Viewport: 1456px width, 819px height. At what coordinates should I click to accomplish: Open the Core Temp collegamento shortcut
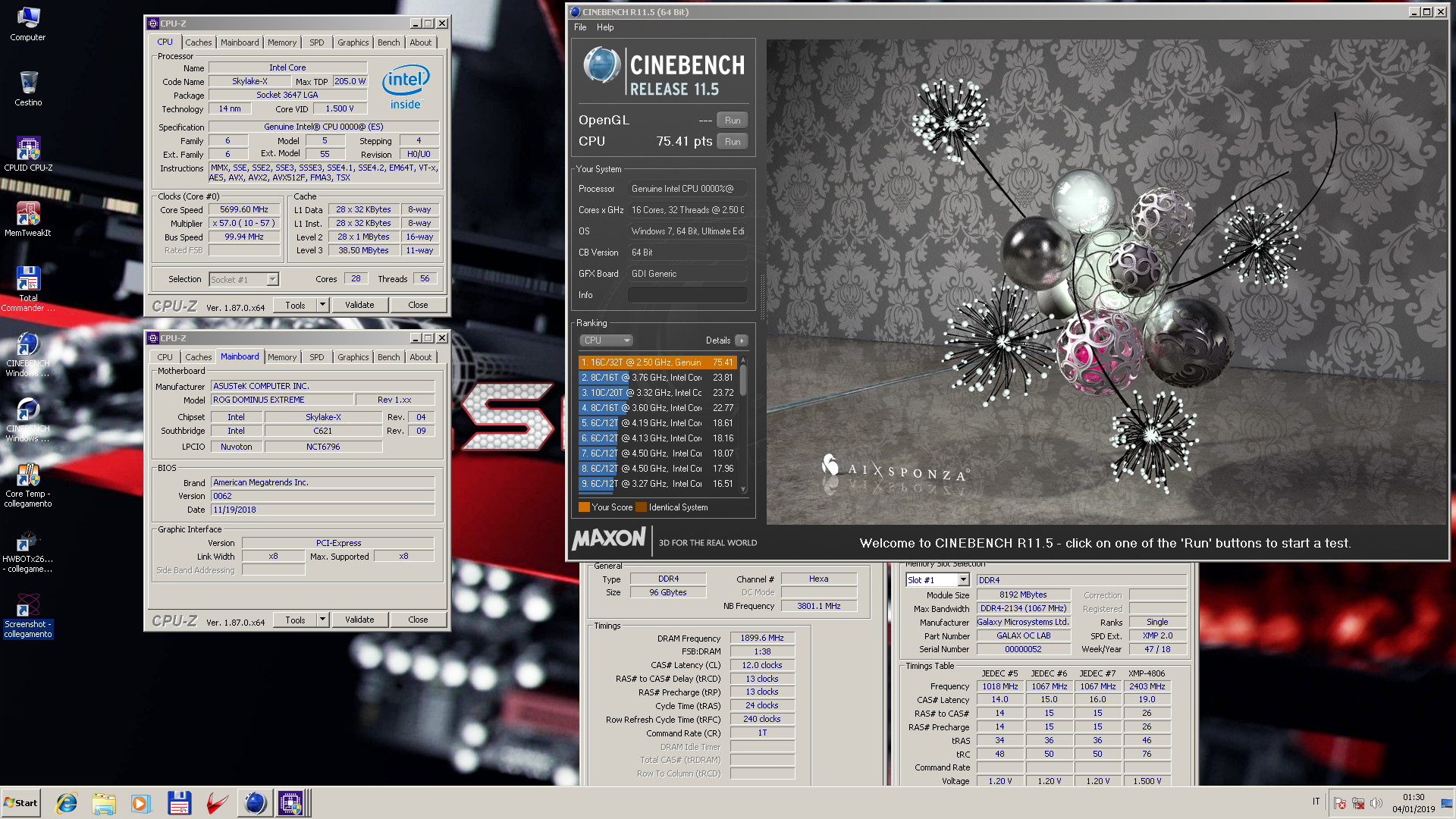[28, 485]
